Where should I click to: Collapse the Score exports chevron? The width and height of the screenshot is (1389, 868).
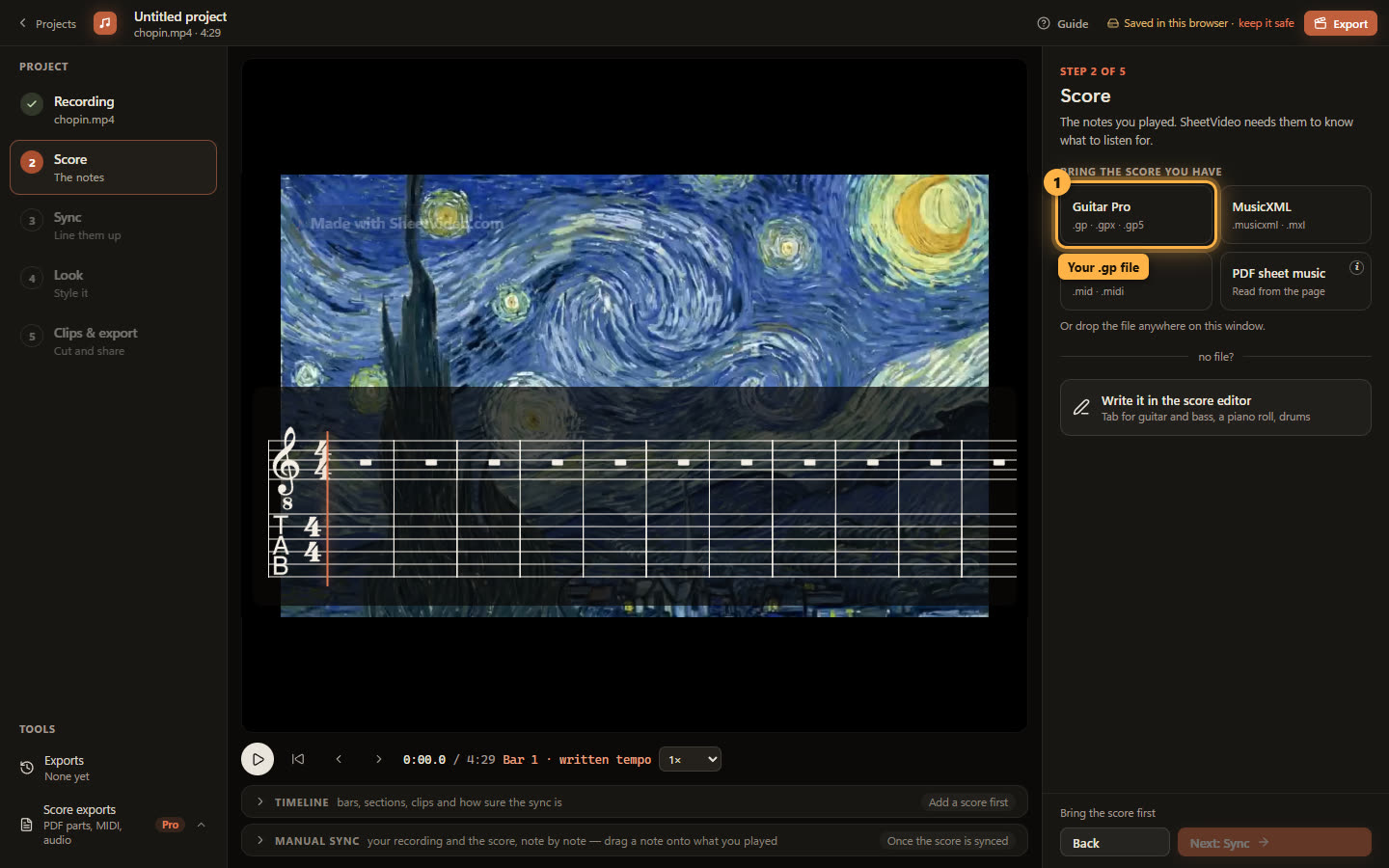pyautogui.click(x=201, y=825)
